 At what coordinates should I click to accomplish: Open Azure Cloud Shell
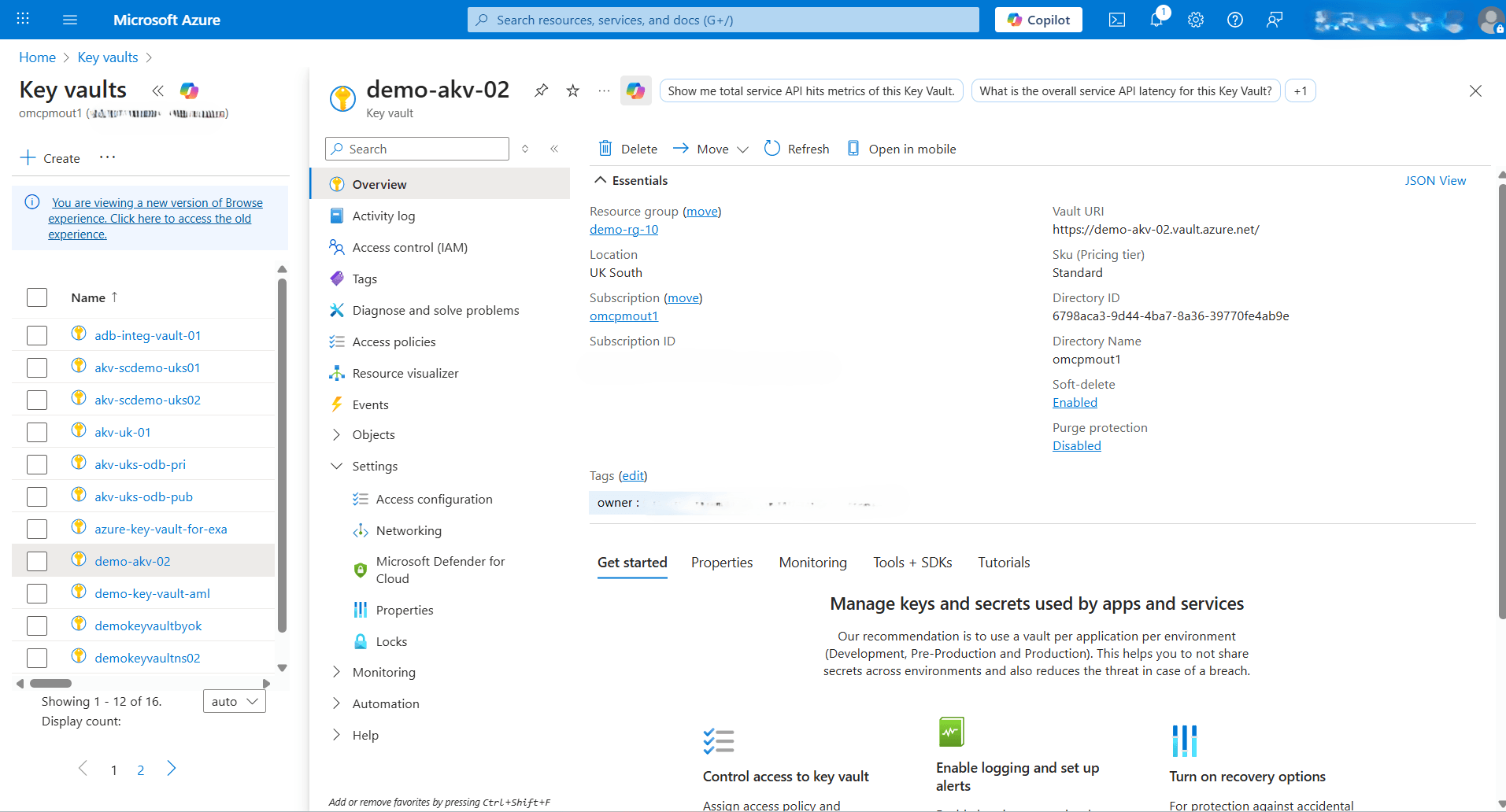(1116, 20)
